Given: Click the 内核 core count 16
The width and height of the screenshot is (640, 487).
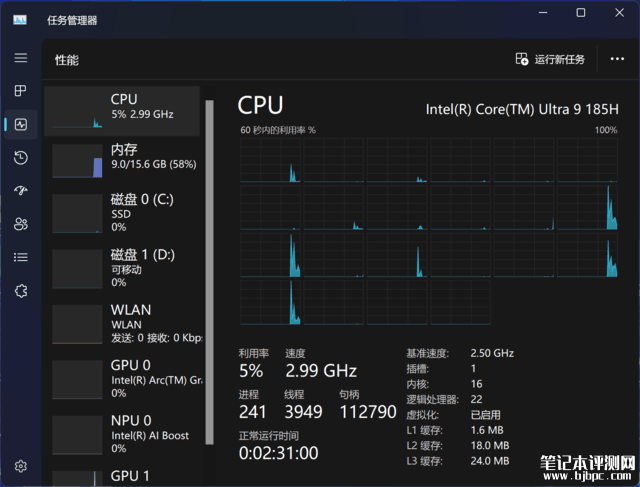Looking at the screenshot, I should [x=476, y=384].
